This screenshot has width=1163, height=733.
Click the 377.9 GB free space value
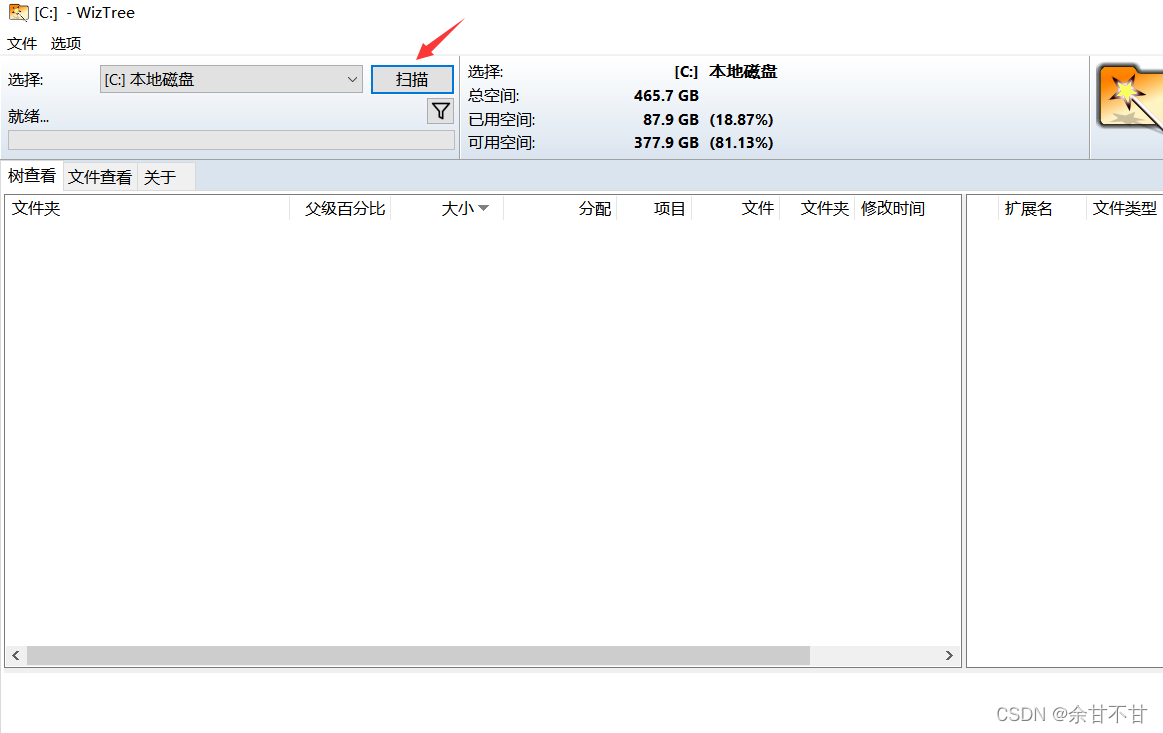point(666,142)
